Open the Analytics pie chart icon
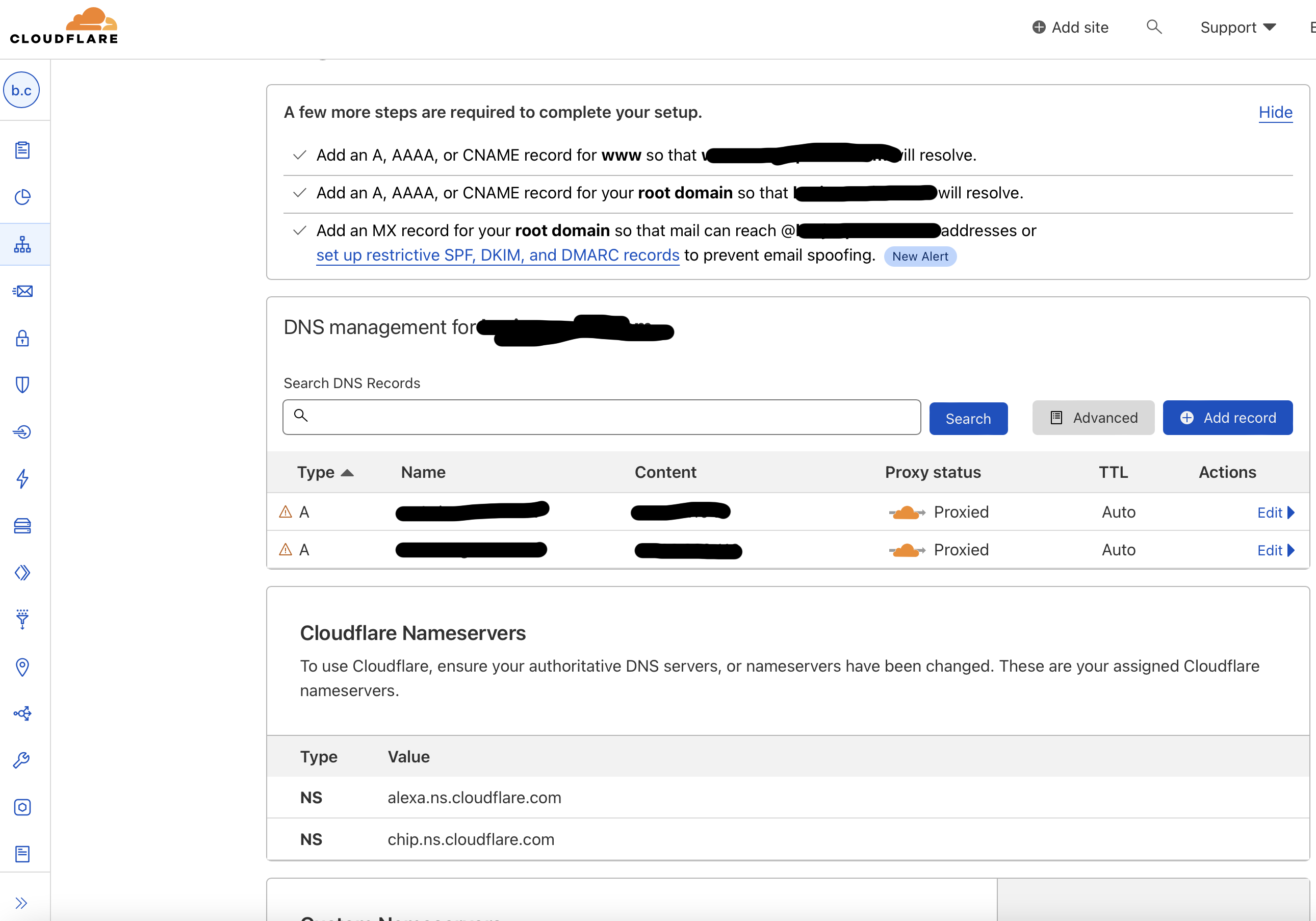This screenshot has width=1316, height=921. pyautogui.click(x=22, y=197)
